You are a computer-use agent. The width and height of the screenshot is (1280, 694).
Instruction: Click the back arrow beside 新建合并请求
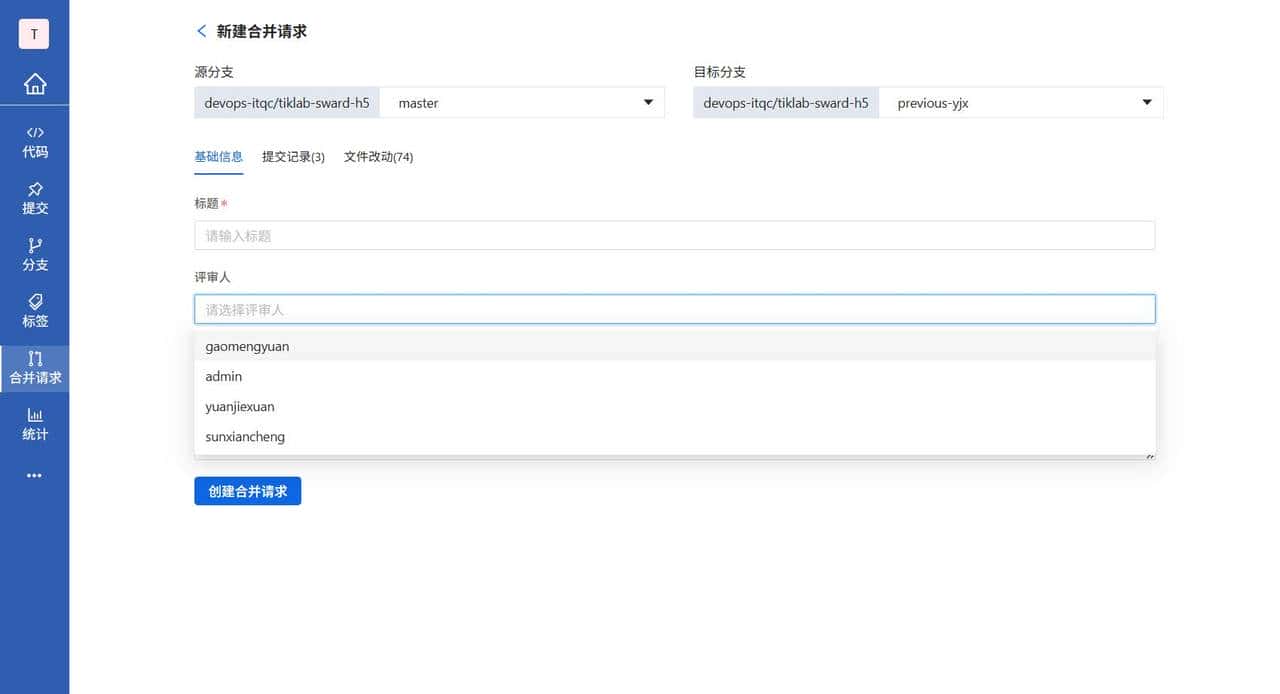pos(200,31)
